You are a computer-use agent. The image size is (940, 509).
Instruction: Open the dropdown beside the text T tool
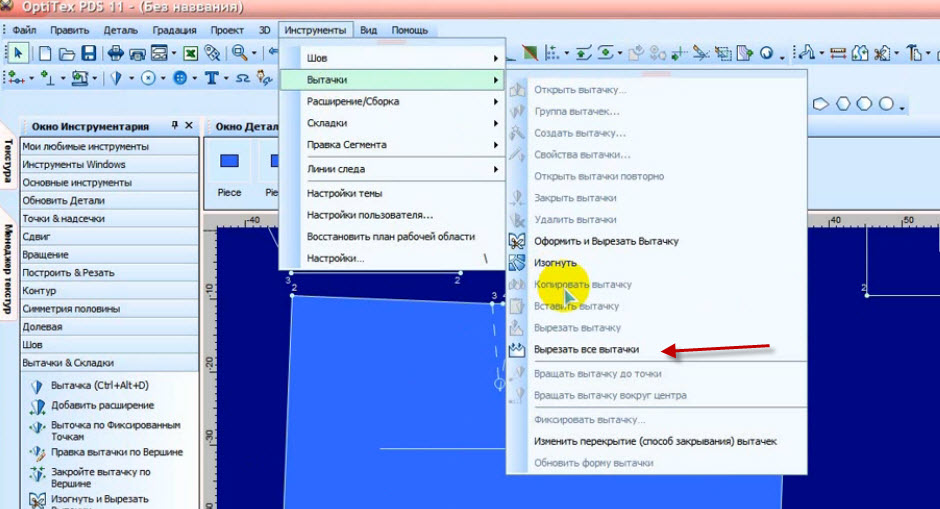[x=226, y=79]
